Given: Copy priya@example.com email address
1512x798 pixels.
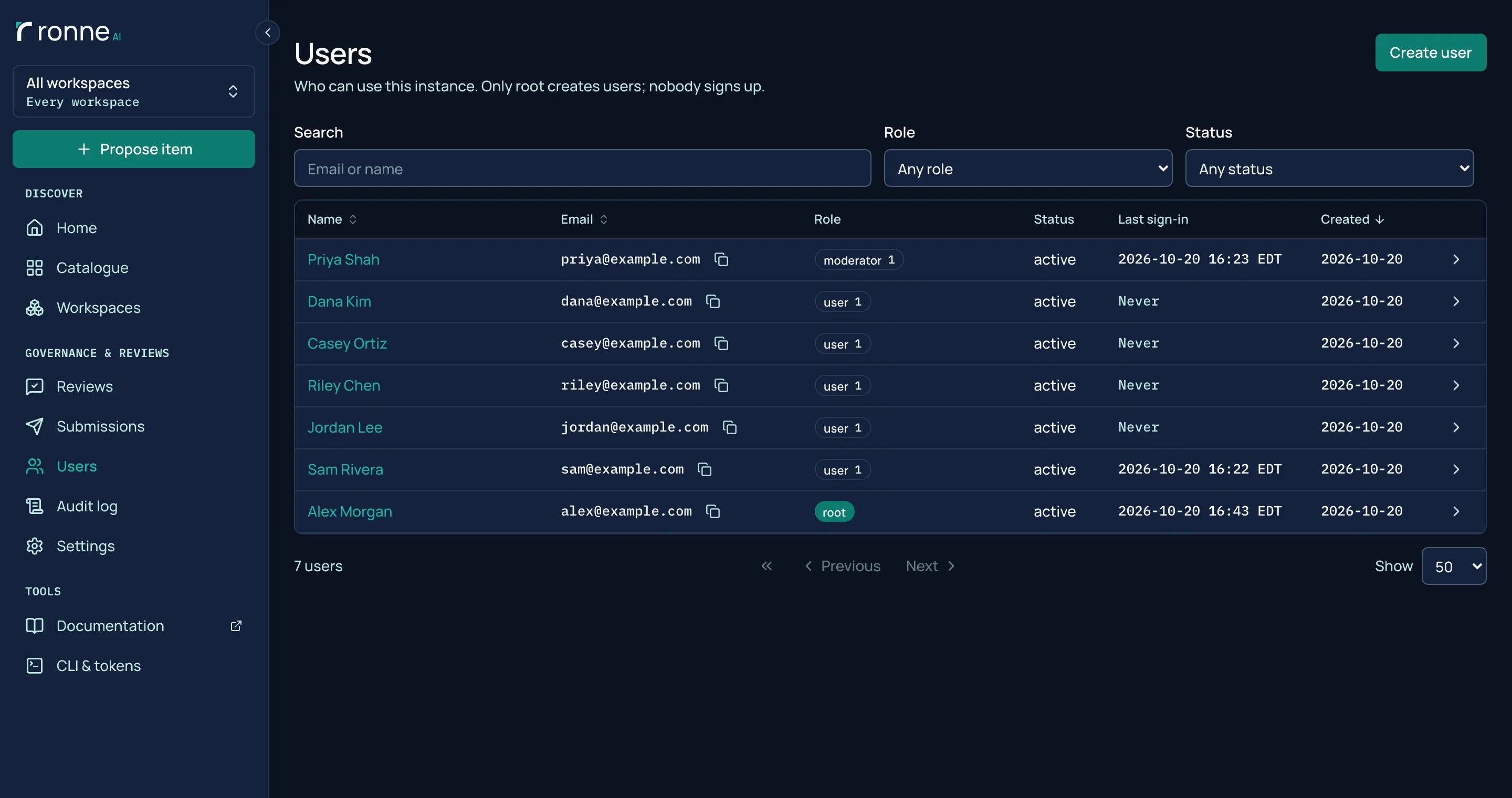Looking at the screenshot, I should point(721,259).
